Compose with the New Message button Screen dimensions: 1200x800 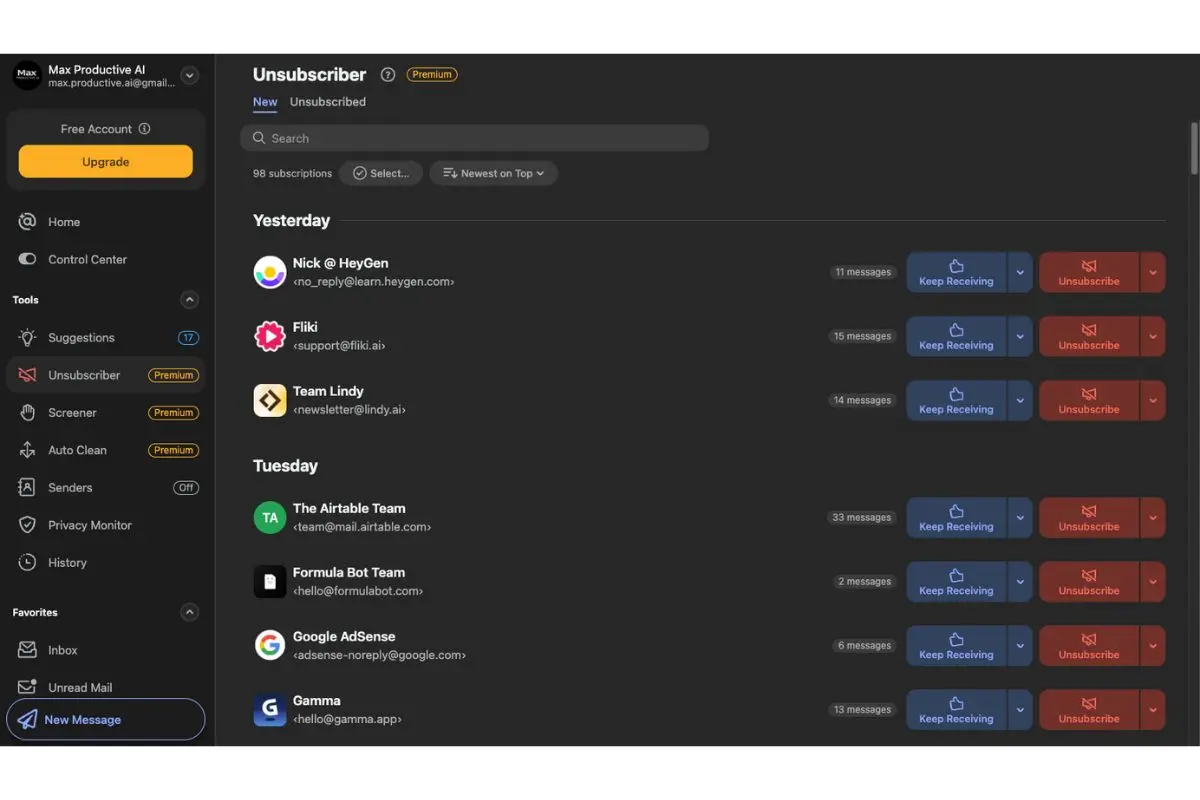106,719
